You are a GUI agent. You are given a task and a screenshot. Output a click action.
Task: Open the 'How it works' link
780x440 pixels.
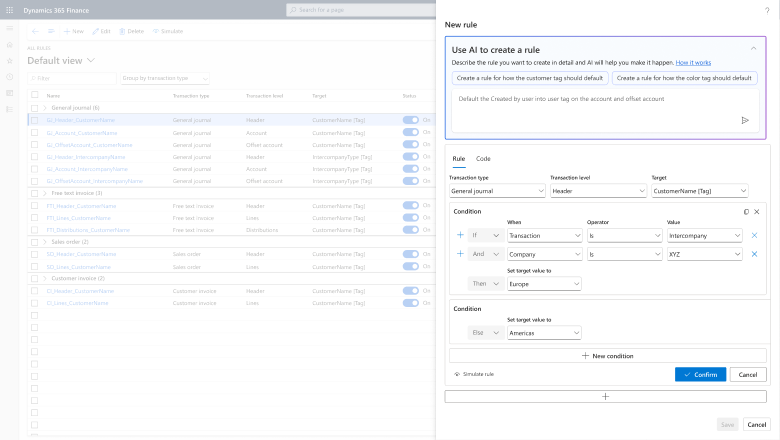(693, 62)
